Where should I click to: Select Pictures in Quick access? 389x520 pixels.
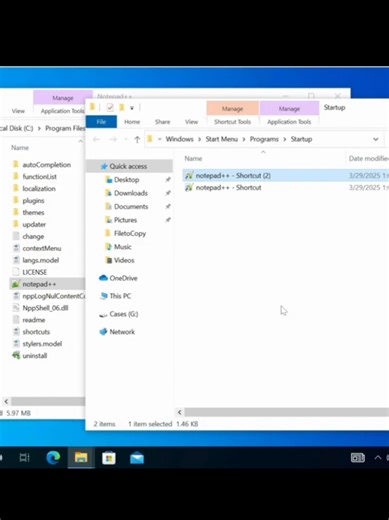click(125, 220)
